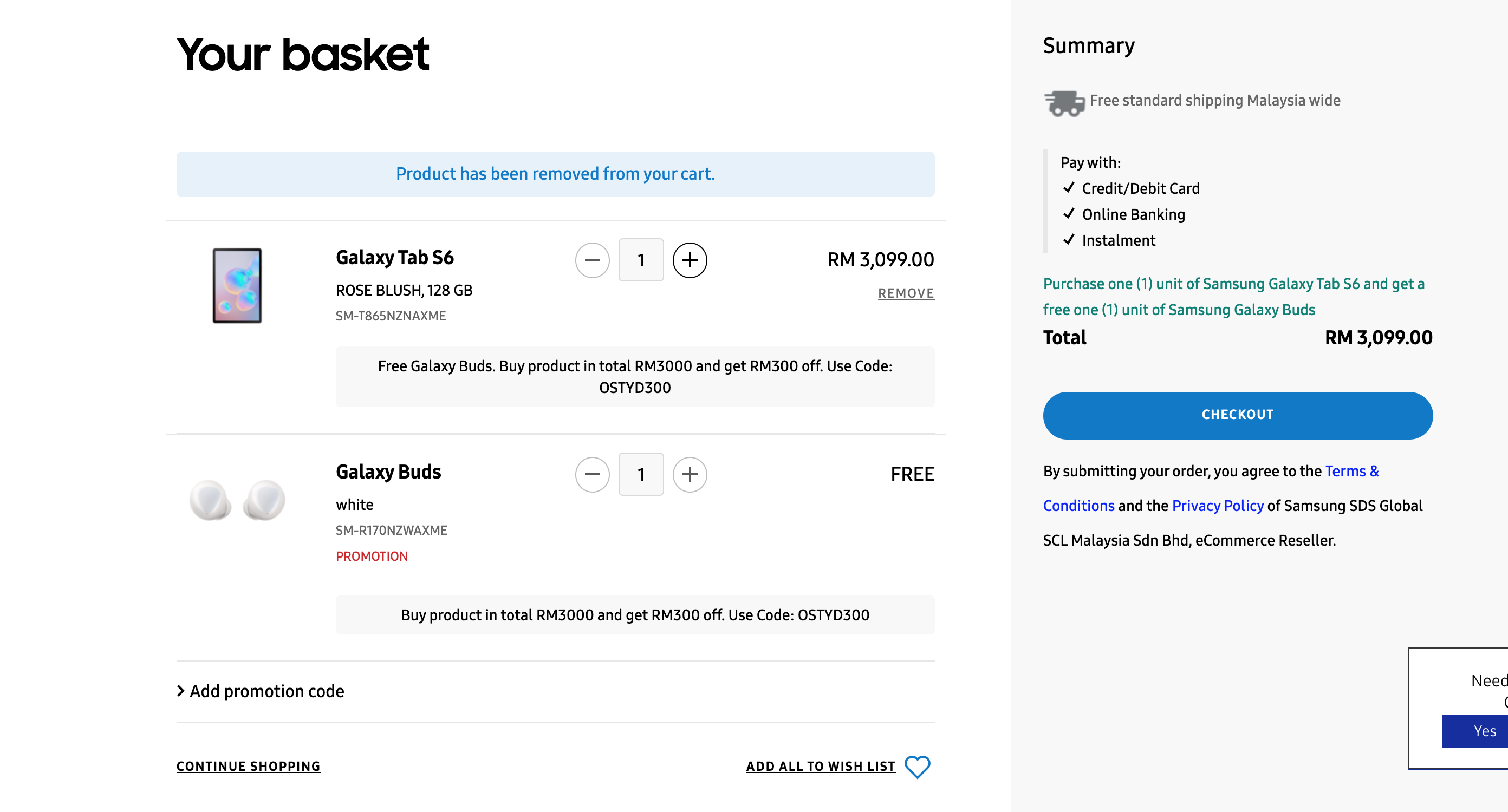1508x812 pixels.
Task: Click the Galaxy Tab S6 product name
Action: [x=394, y=258]
